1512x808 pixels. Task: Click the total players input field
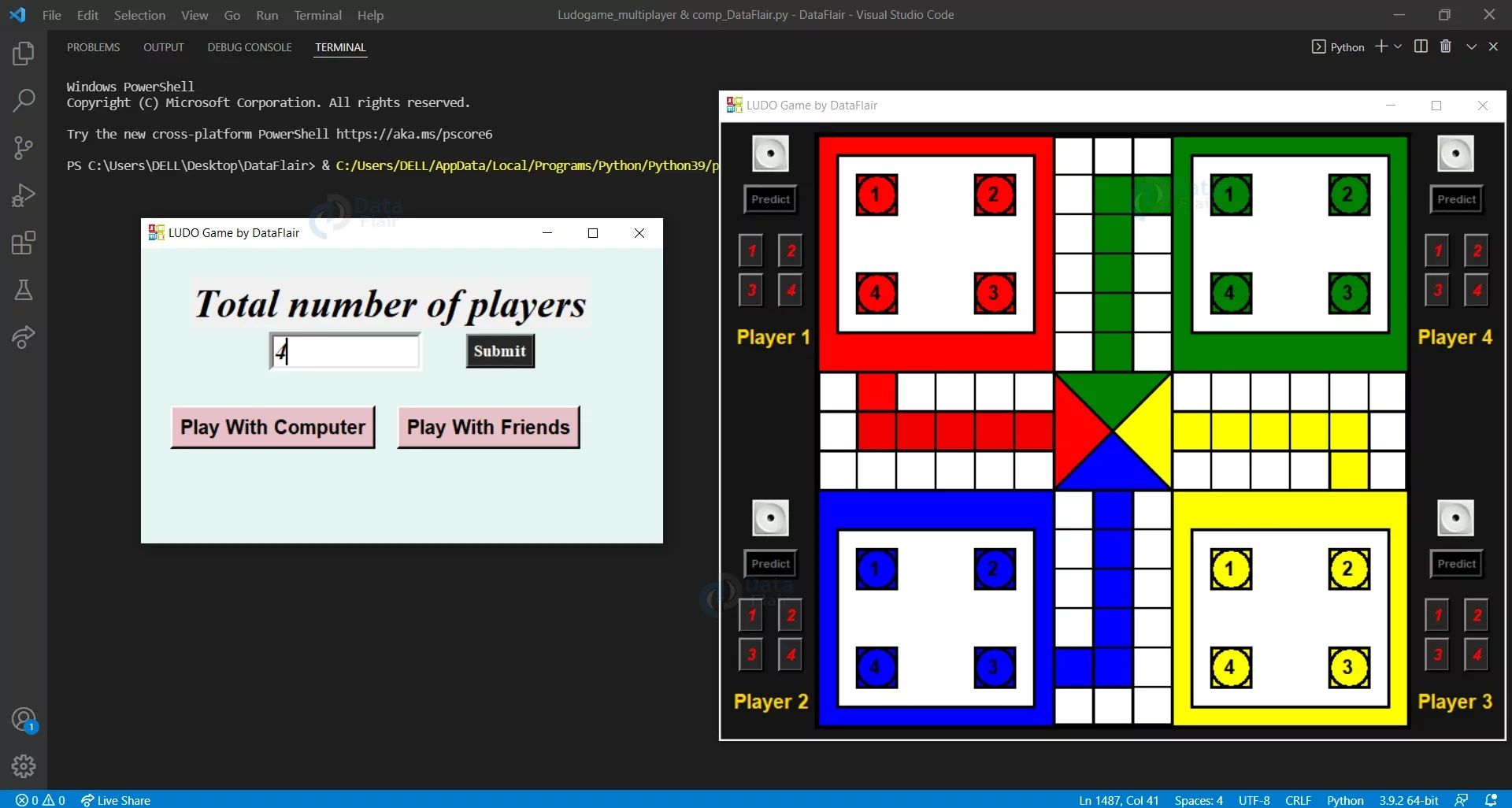click(345, 351)
